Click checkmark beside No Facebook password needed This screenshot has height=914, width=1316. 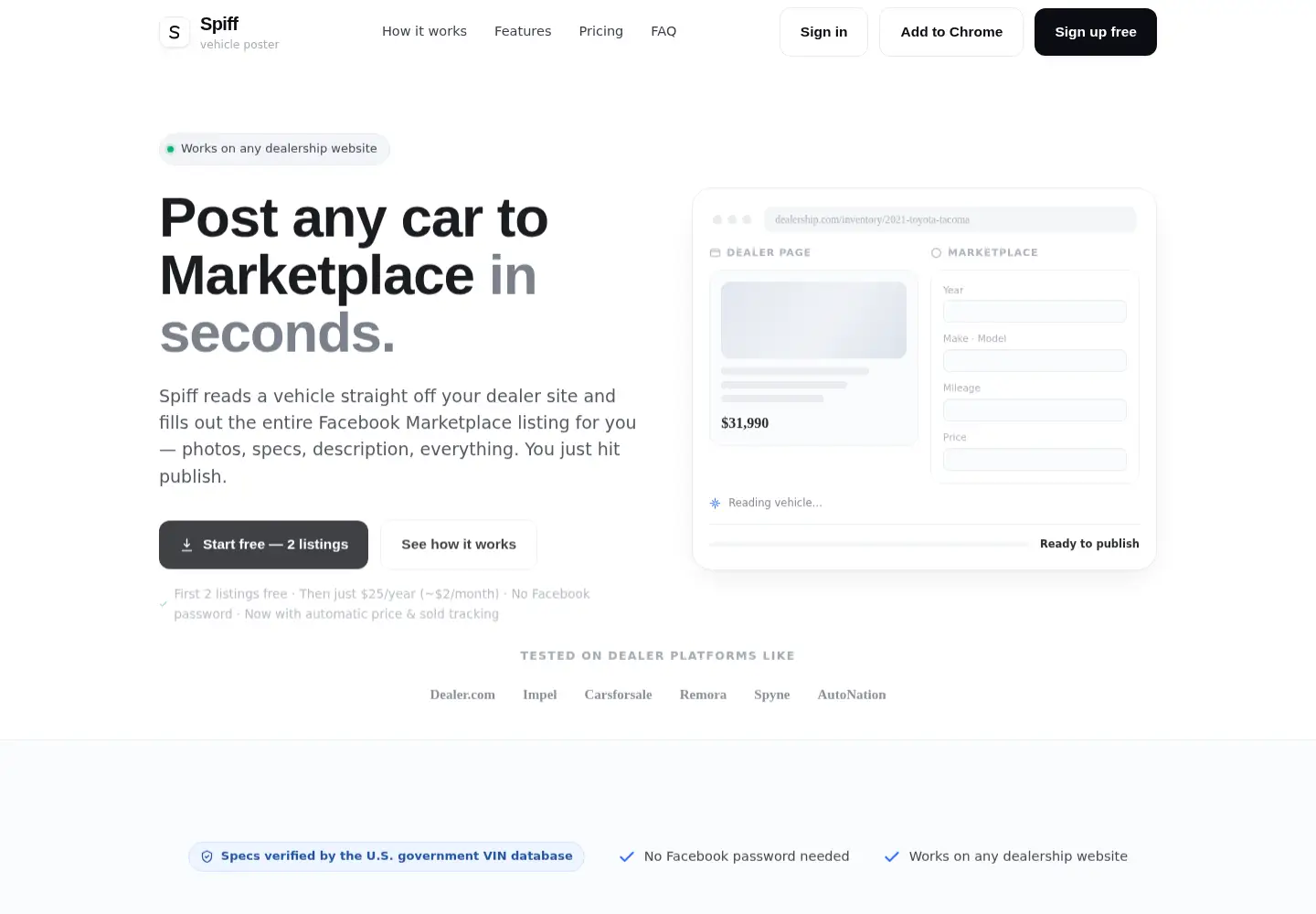[627, 856]
